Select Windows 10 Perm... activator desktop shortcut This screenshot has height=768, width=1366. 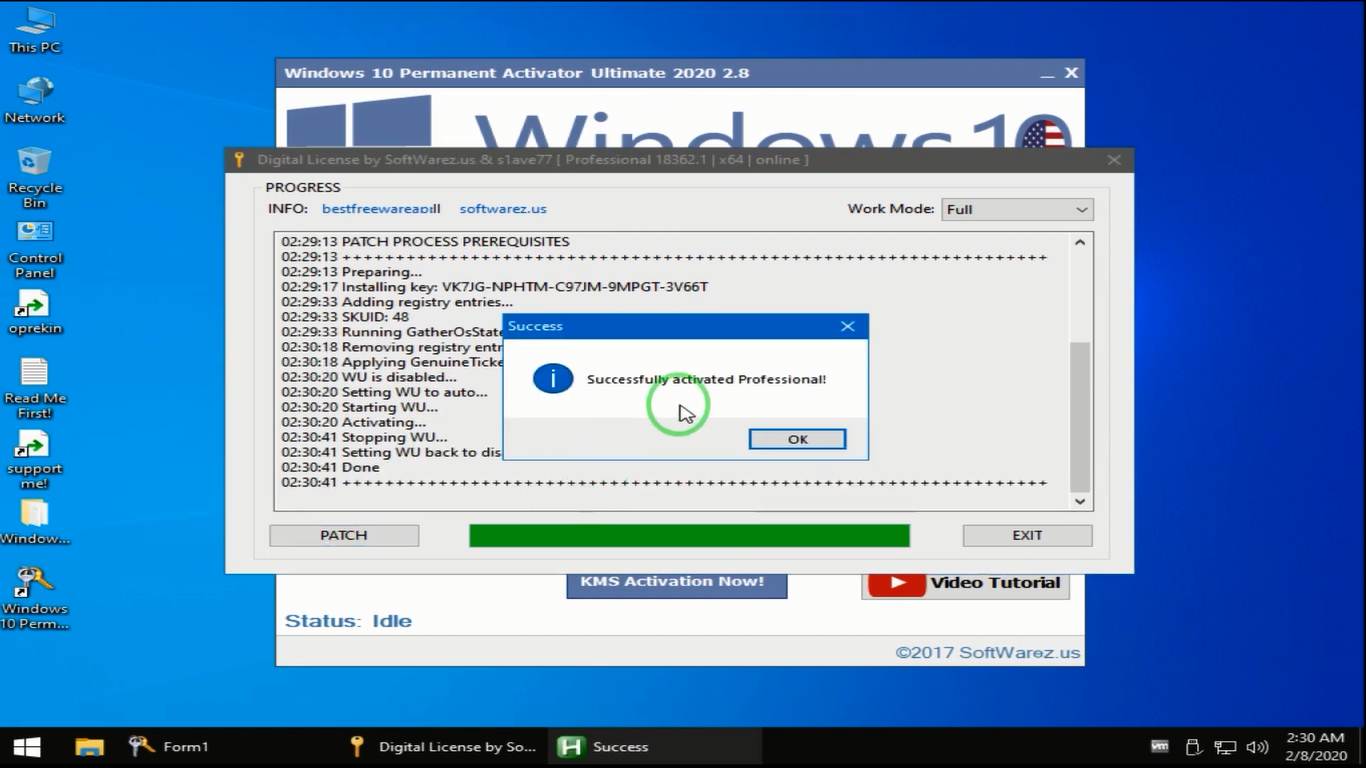[x=35, y=598]
